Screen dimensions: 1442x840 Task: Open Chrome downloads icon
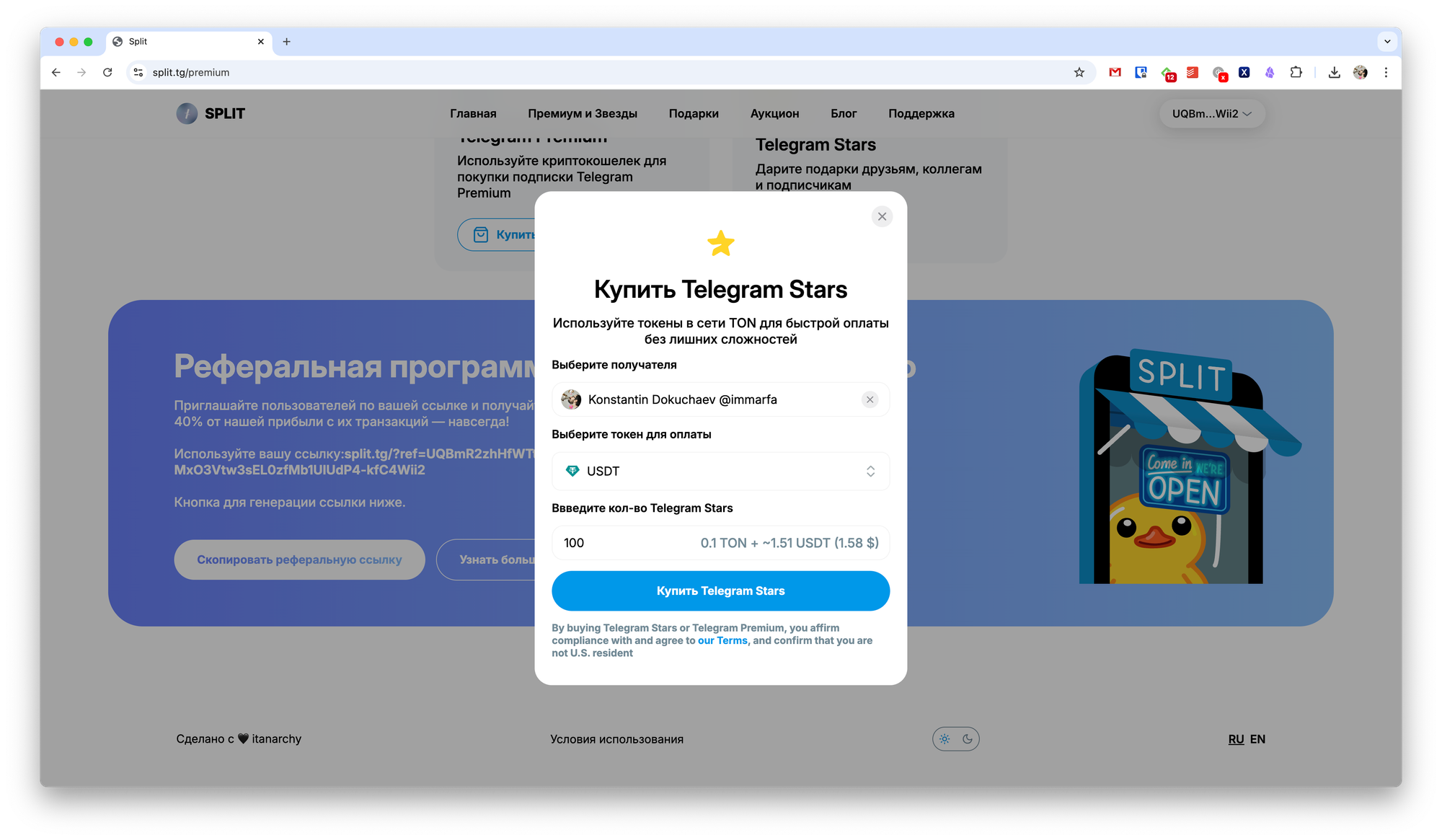1334,72
